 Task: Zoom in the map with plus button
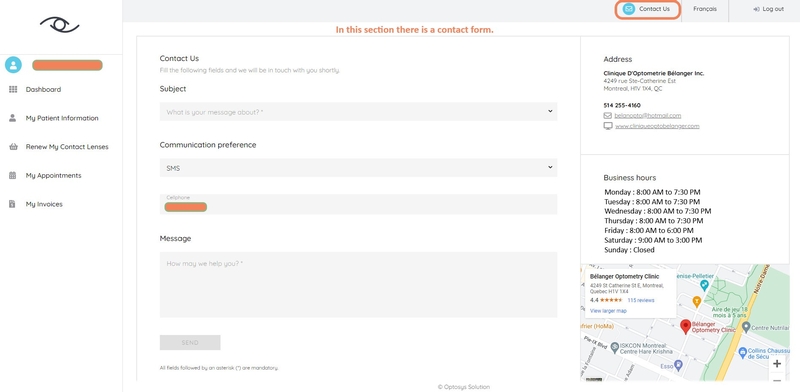tap(777, 364)
